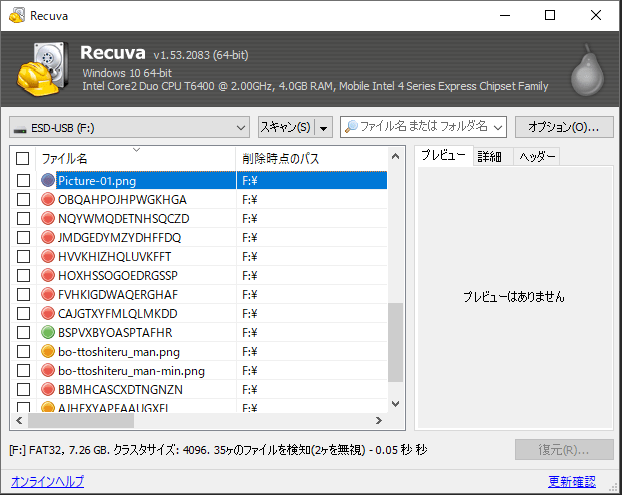Open the オンラインヘルプ link
The width and height of the screenshot is (622, 495).
point(48,481)
